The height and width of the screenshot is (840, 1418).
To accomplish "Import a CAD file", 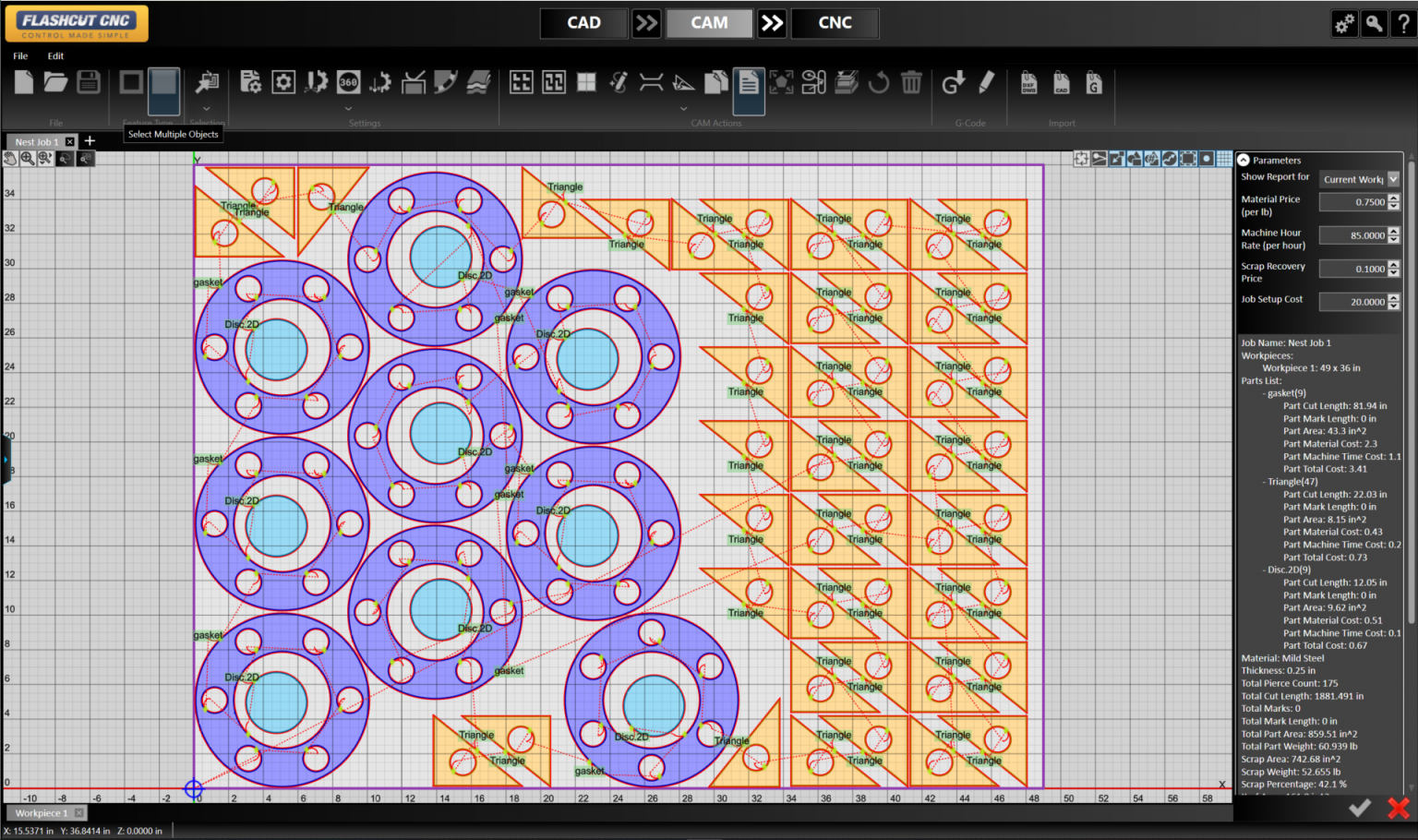I will coord(1061,83).
